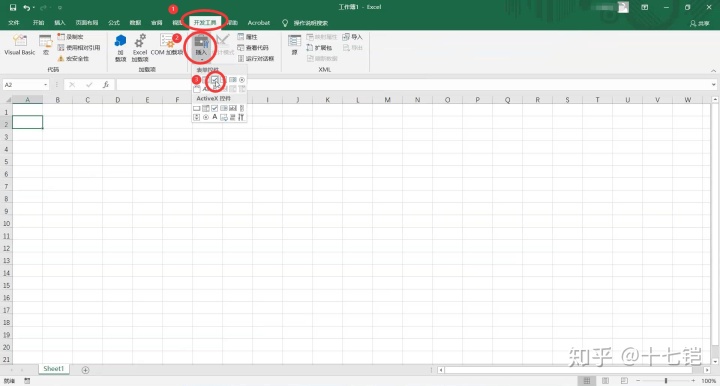The image size is (720, 386).
Task: Switch to Page Layout view
Action: (x=605, y=381)
